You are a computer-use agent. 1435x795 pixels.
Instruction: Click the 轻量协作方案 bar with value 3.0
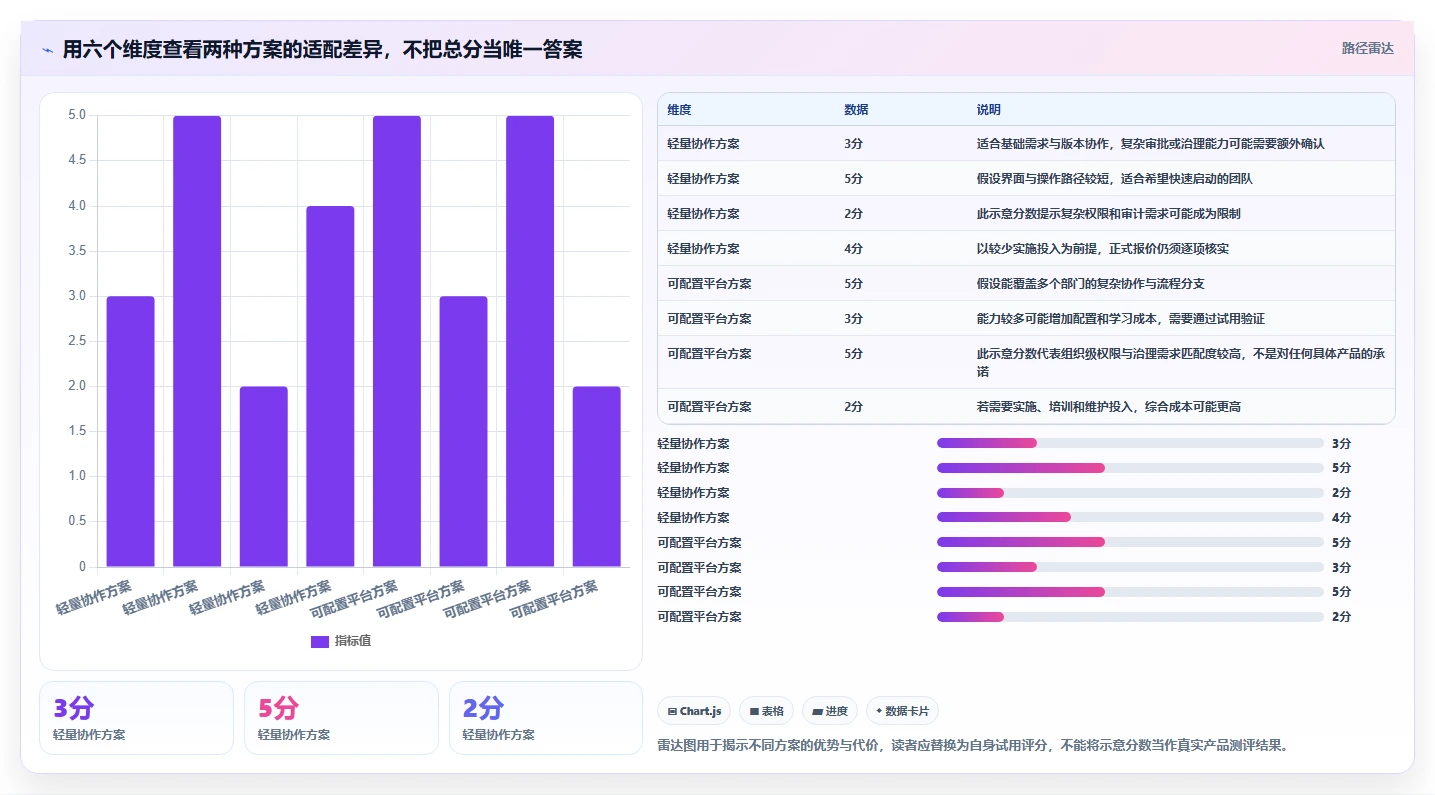point(131,431)
